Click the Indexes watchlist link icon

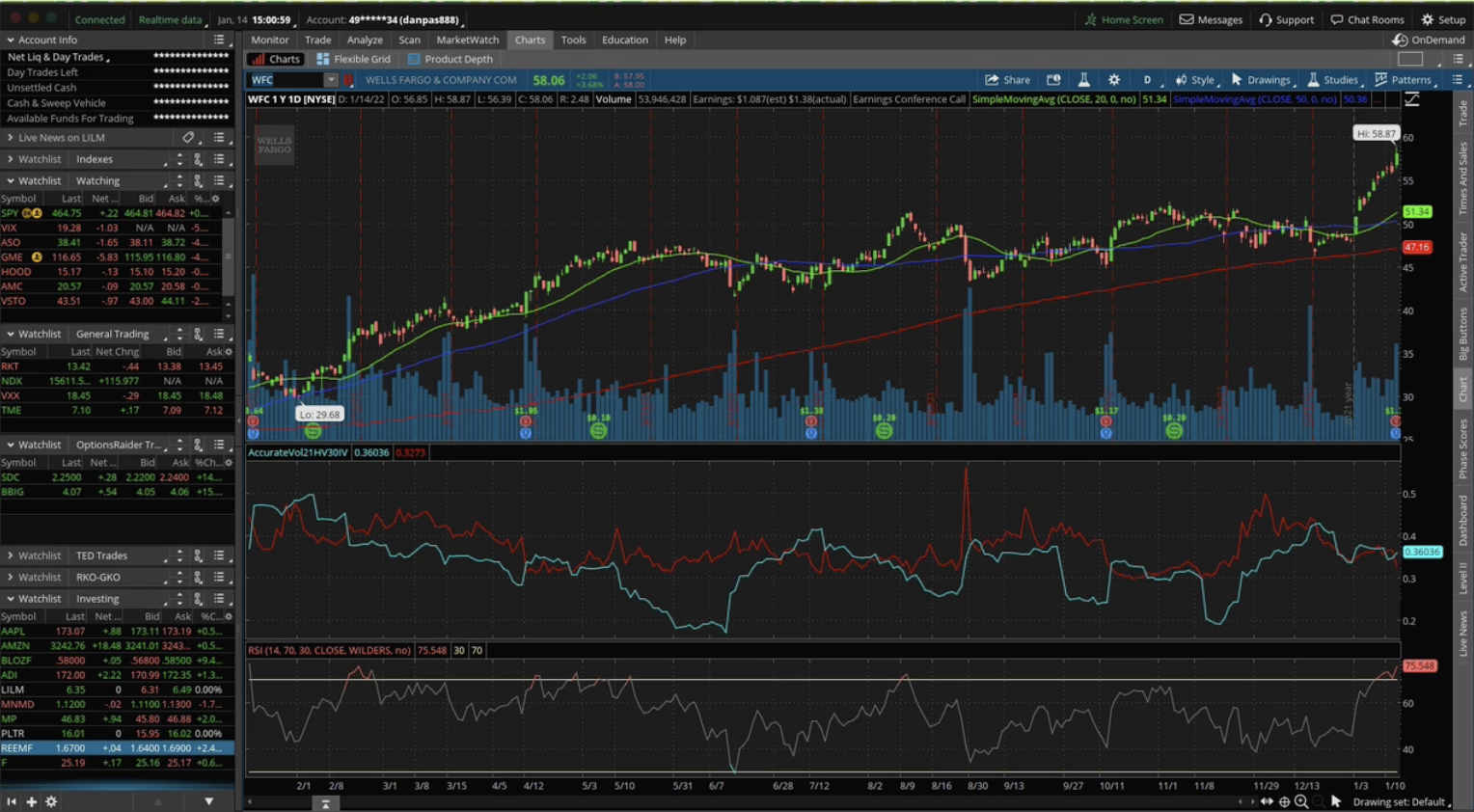tap(198, 159)
